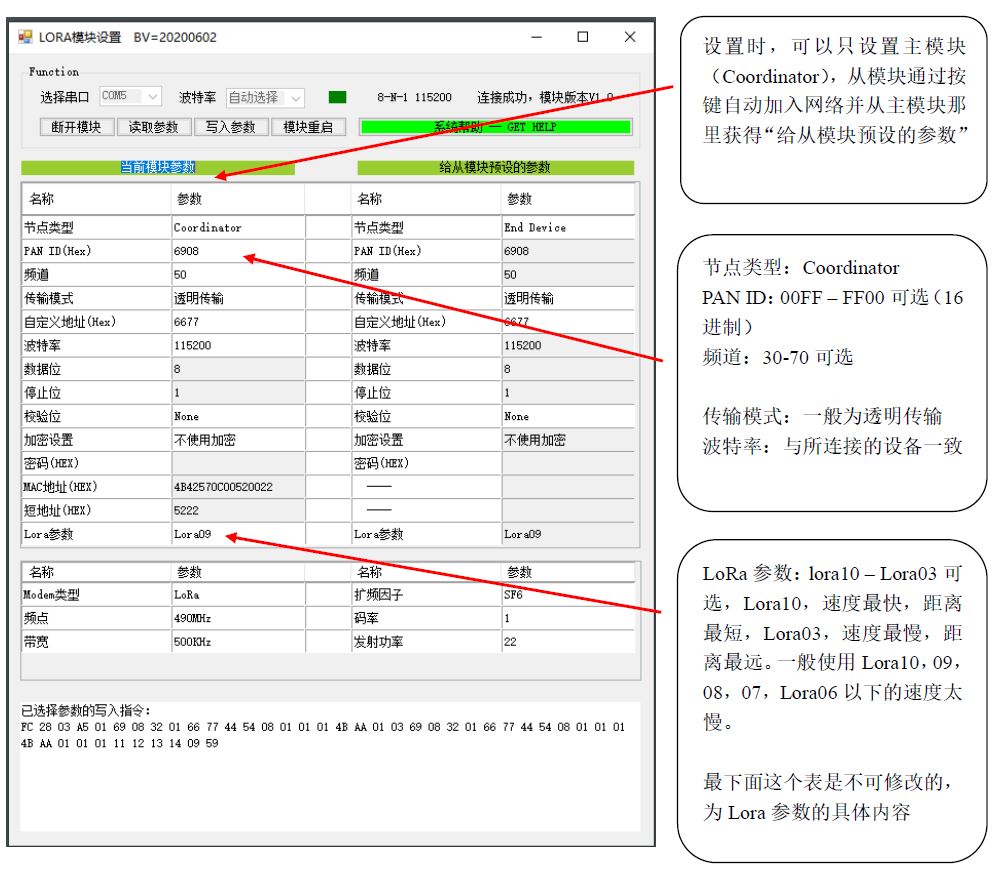Click preset 波特率 115200 cell

tap(568, 346)
